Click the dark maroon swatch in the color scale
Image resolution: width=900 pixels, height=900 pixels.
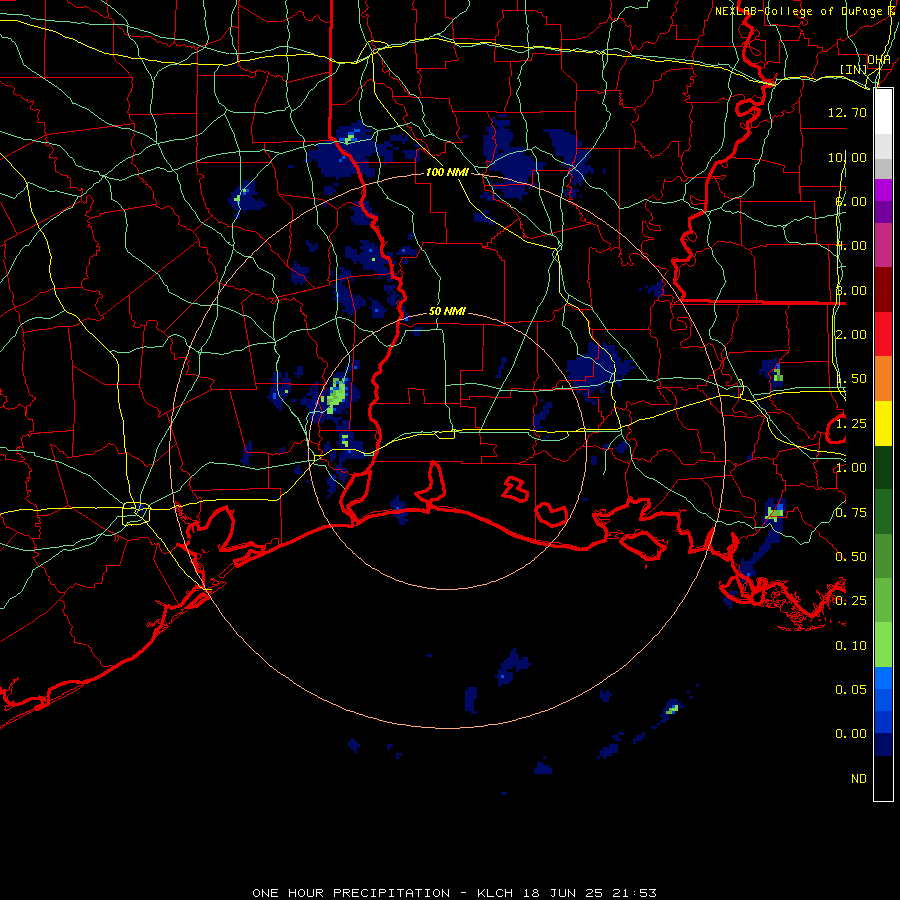tap(883, 289)
